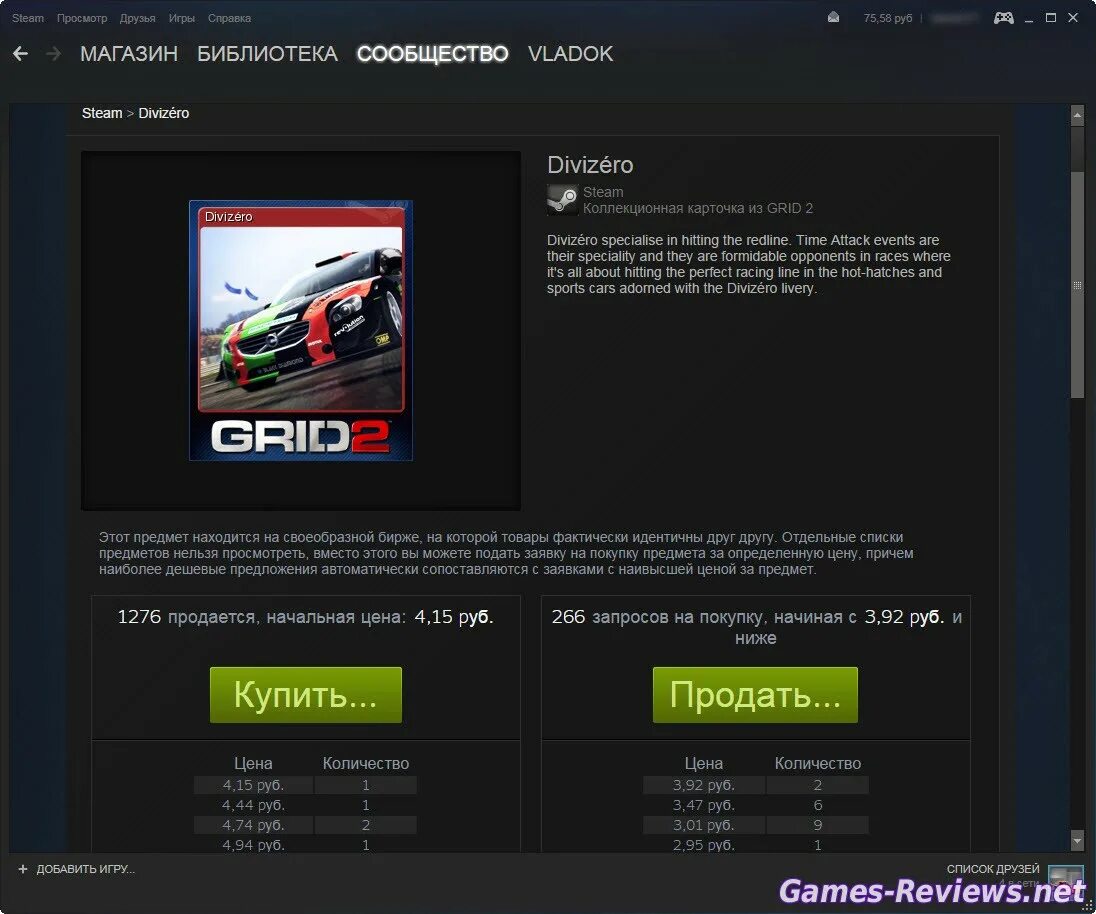Open the VLADOK profile tab
The height and width of the screenshot is (914, 1096).
571,54
